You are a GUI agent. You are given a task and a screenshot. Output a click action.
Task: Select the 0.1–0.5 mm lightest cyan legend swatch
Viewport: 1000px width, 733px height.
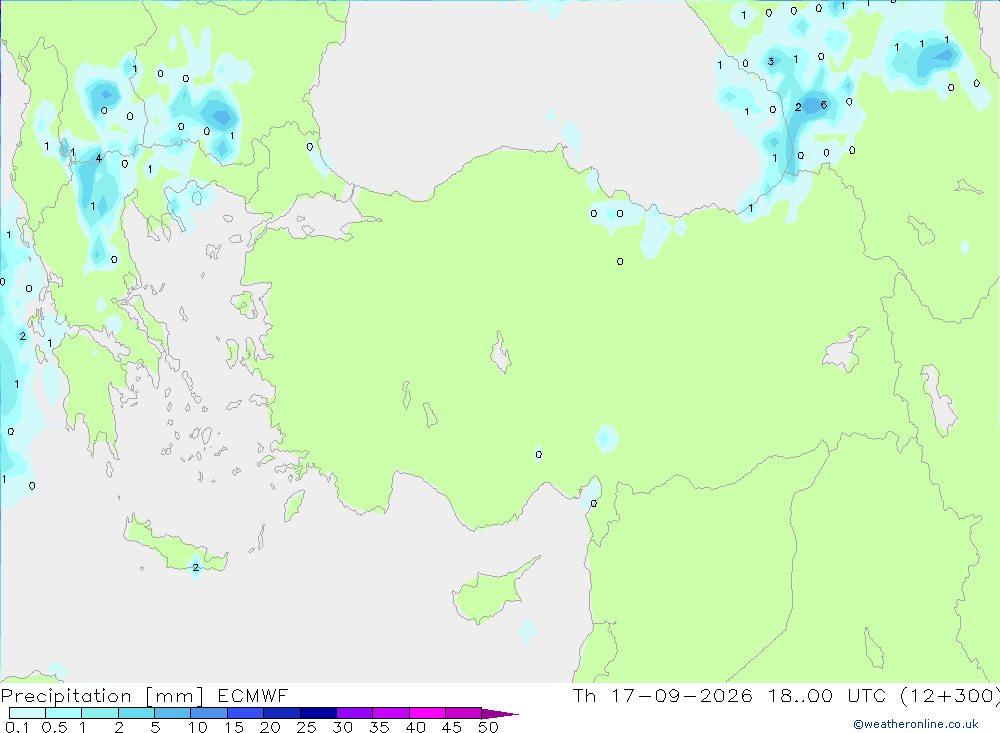click(27, 713)
